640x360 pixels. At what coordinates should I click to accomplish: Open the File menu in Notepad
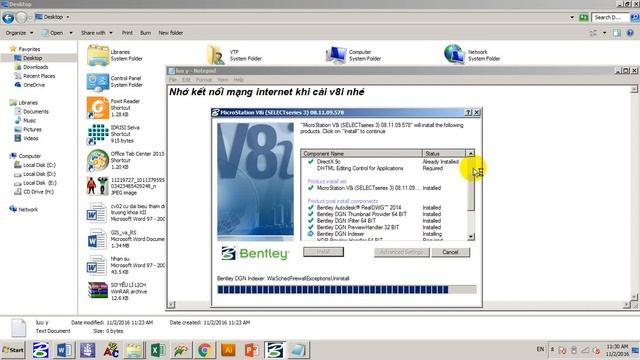[173, 80]
